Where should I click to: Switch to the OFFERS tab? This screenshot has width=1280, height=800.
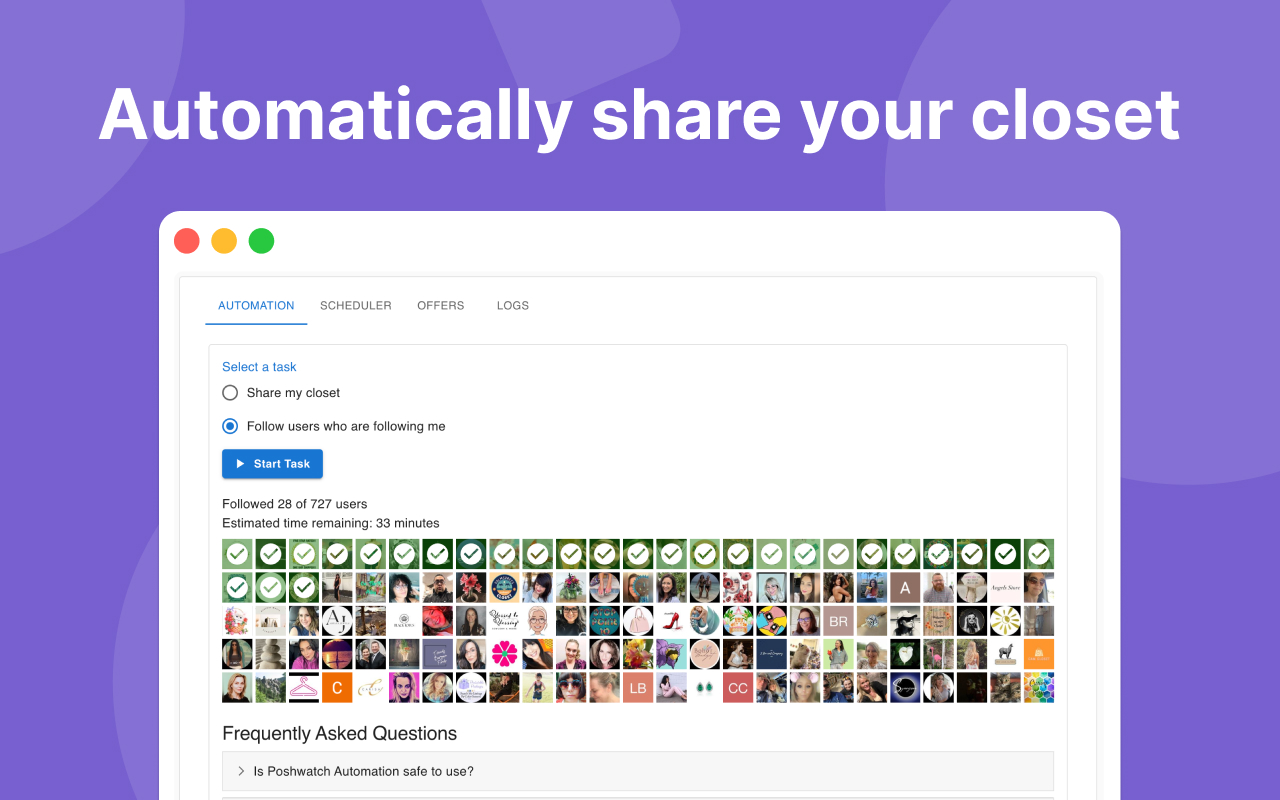(440, 305)
